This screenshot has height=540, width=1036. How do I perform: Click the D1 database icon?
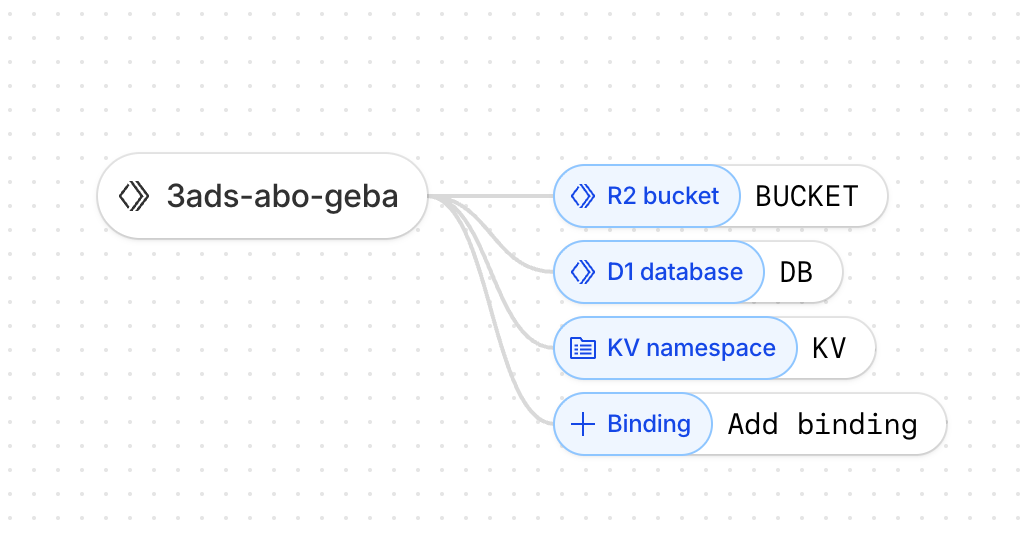pos(583,272)
